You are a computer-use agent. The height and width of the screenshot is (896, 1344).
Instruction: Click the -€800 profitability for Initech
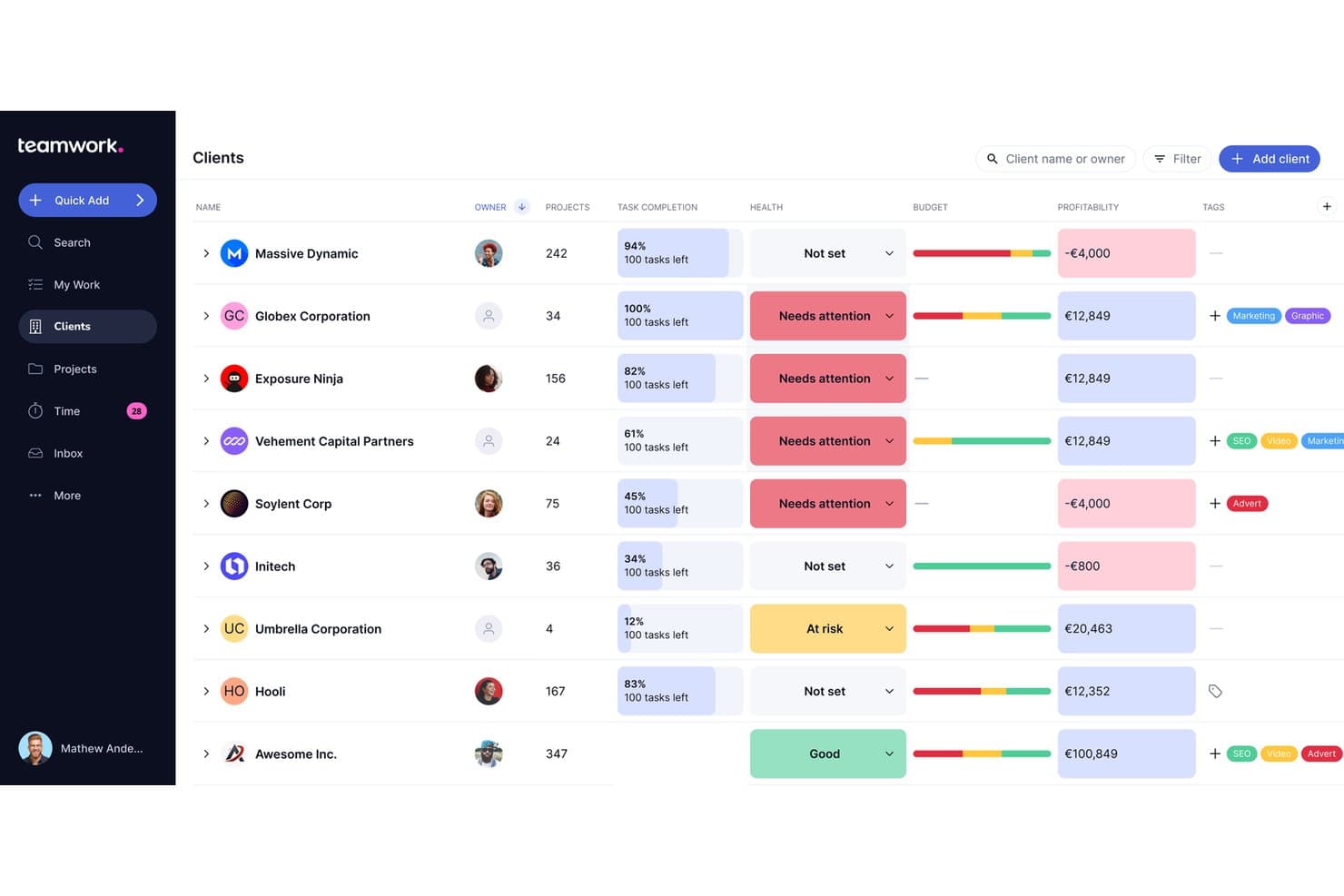[x=1126, y=566]
